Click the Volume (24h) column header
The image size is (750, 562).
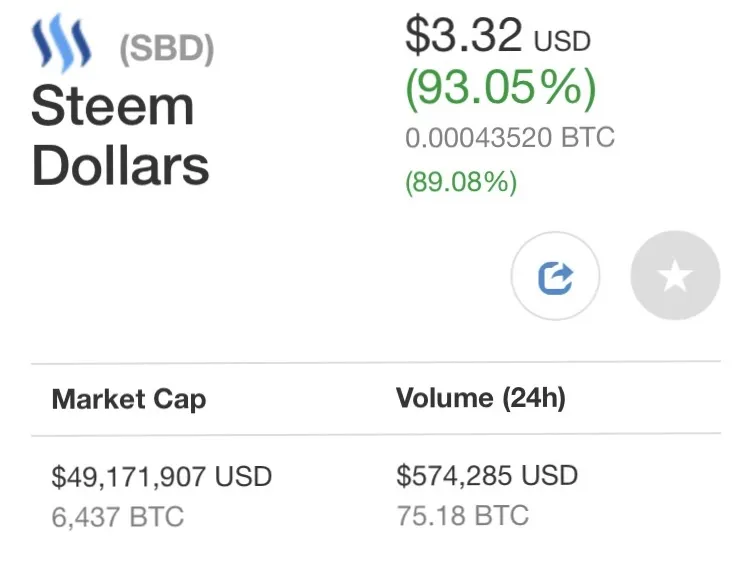(x=481, y=398)
